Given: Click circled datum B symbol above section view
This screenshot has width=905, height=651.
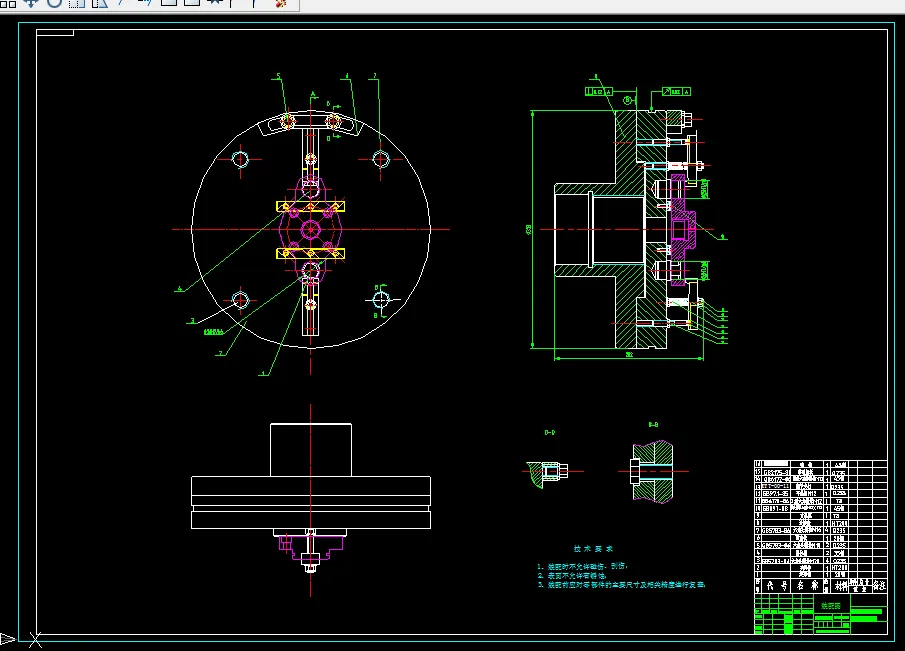Looking at the screenshot, I should tap(628, 100).
